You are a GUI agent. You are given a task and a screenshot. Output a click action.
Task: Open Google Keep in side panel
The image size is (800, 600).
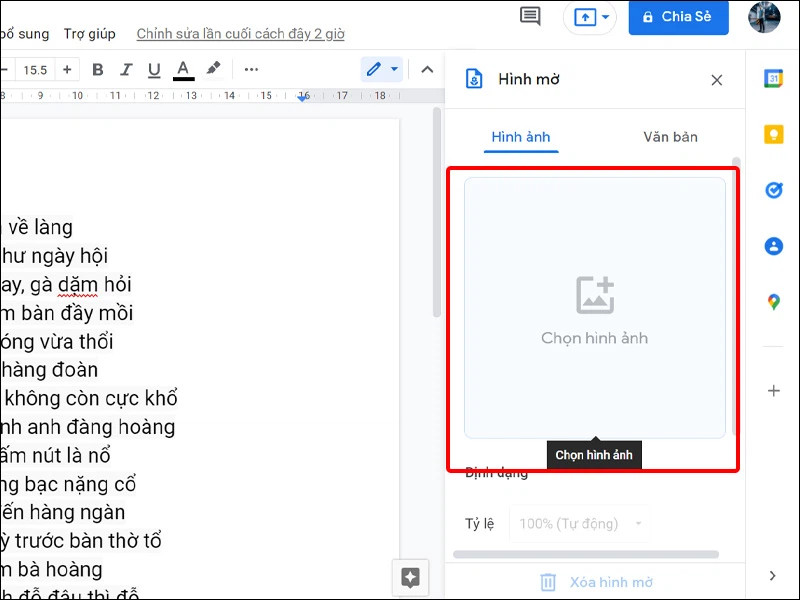[x=773, y=135]
